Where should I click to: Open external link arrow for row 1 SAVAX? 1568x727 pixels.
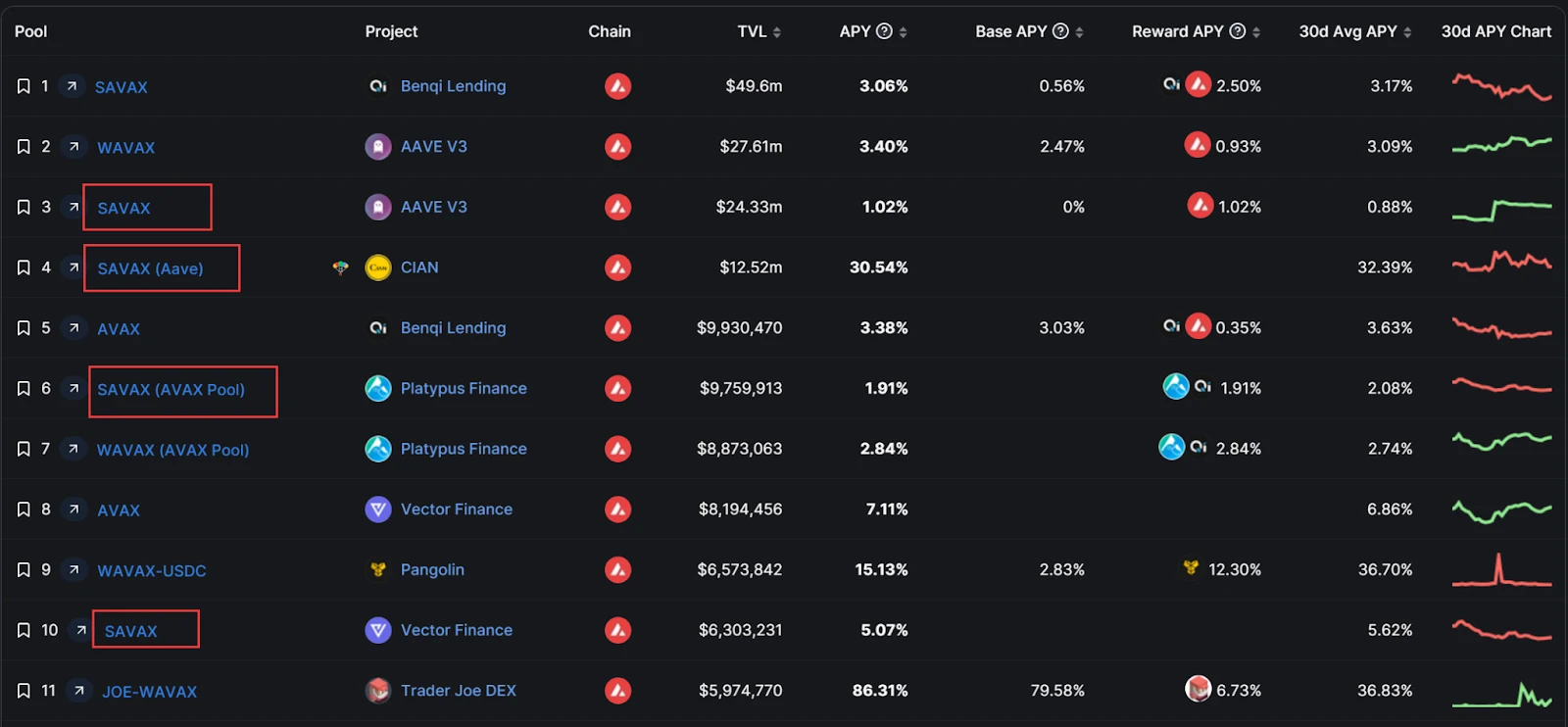coord(72,86)
